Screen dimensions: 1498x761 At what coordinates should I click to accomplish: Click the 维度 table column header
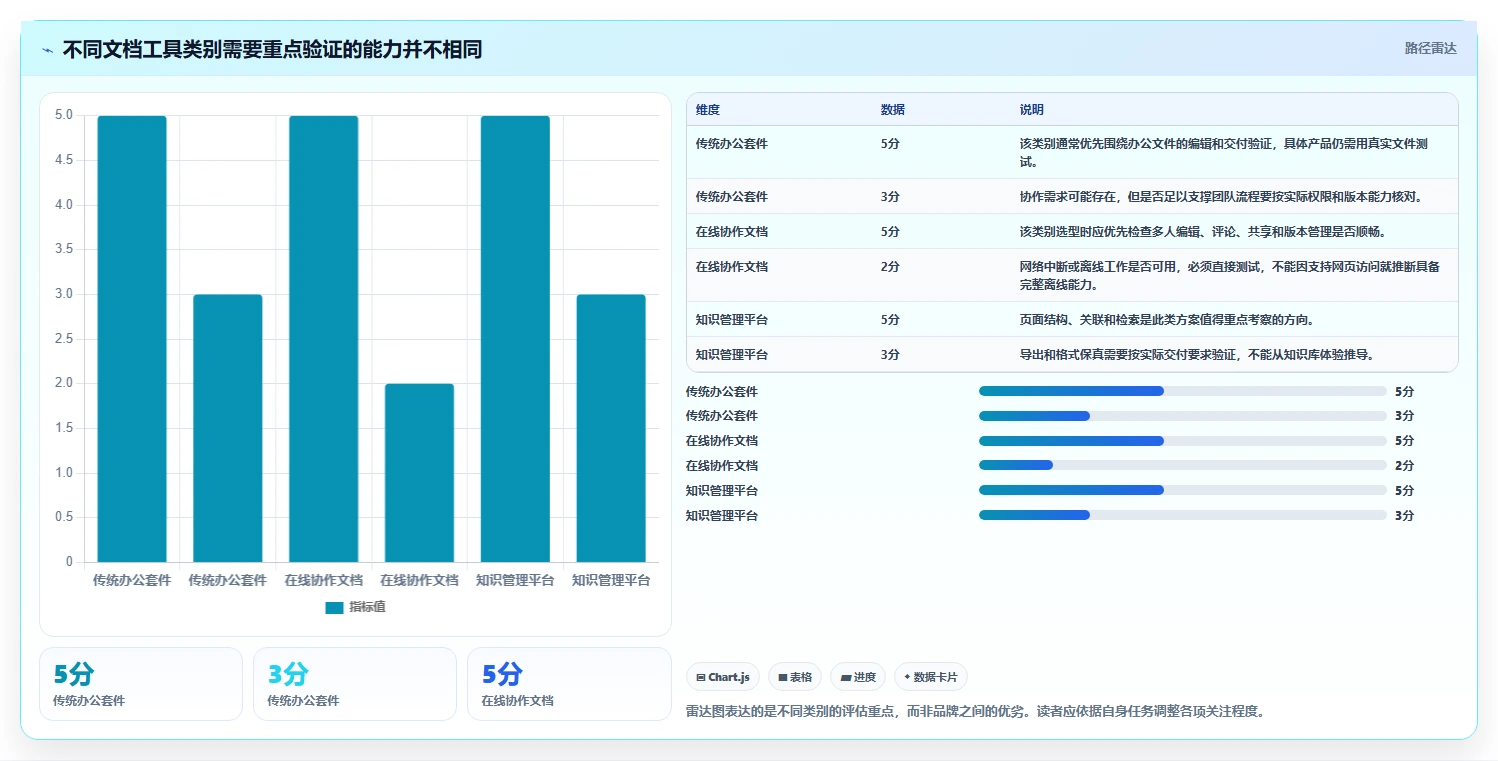pyautogui.click(x=708, y=110)
